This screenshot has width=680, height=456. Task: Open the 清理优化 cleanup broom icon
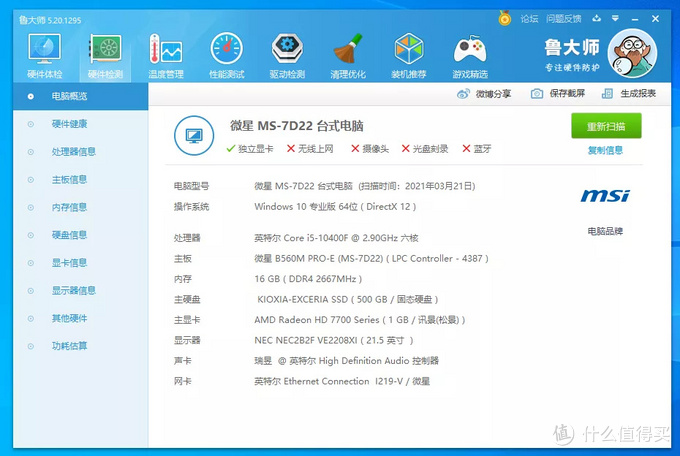(x=348, y=56)
